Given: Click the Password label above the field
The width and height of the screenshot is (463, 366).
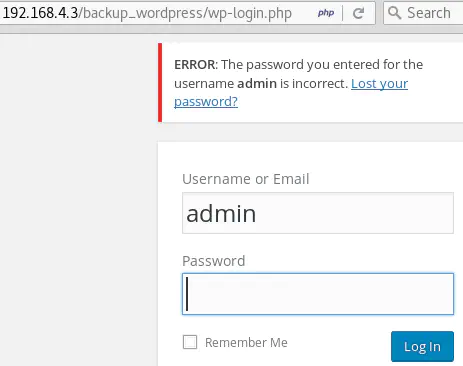Looking at the screenshot, I should 214,261.
